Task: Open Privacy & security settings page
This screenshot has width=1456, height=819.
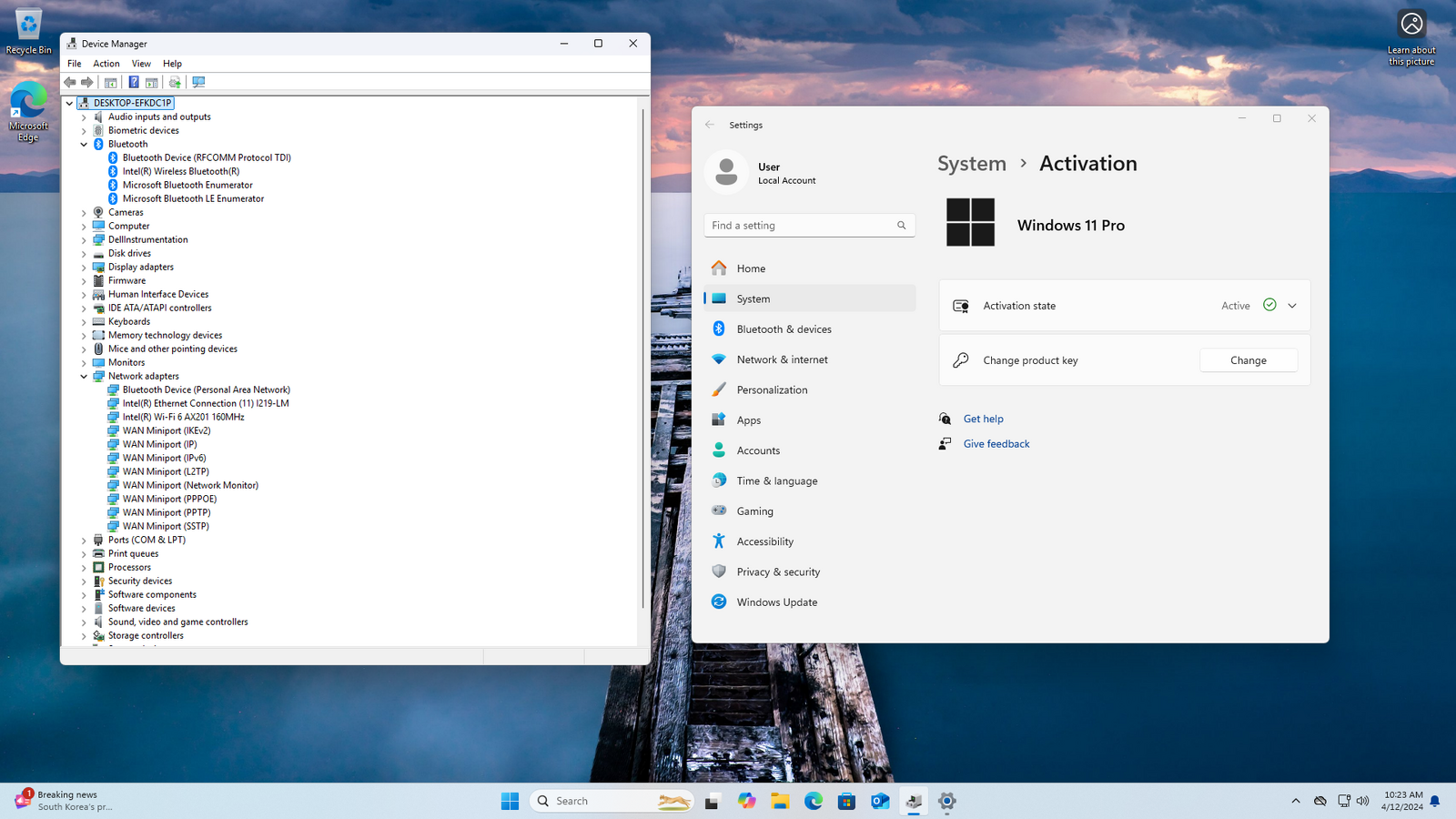Action: point(809,571)
